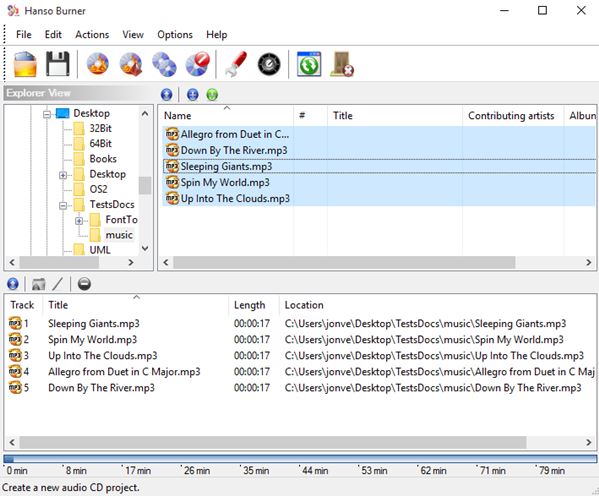599x496 pixels.
Task: Click green refresh icon in explorer toolbar
Action: 212,94
